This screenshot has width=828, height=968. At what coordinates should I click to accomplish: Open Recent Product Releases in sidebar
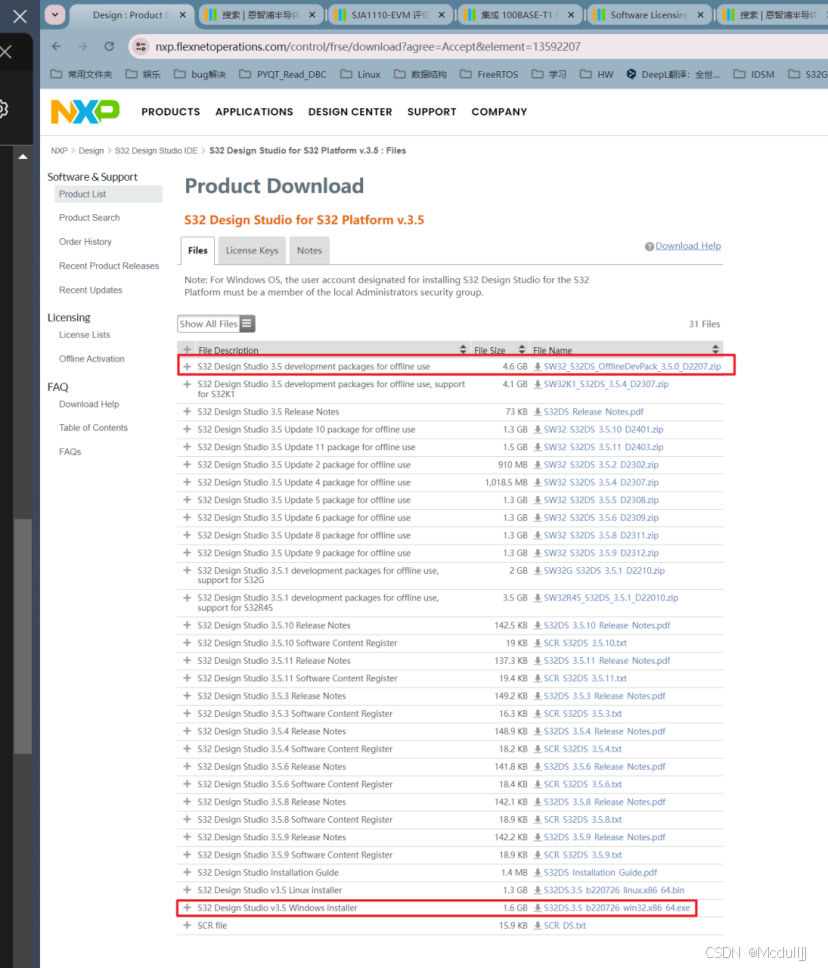109,265
